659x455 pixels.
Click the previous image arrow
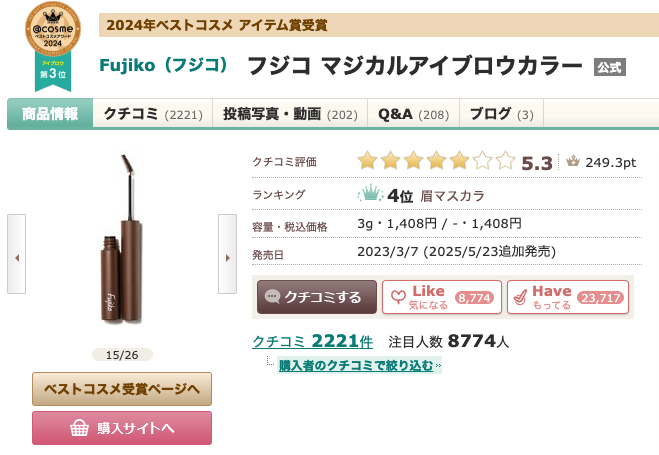tap(16, 256)
